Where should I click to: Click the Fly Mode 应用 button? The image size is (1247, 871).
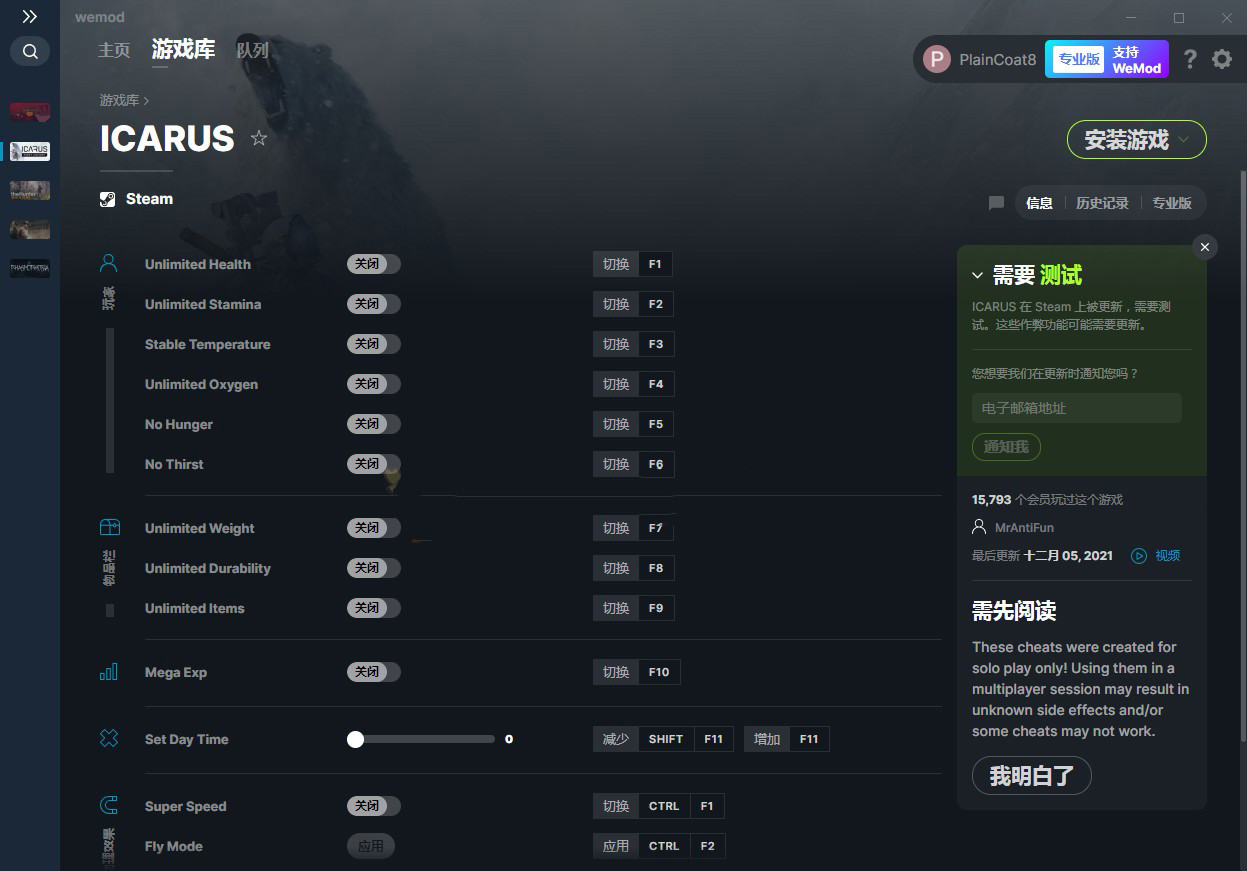(x=371, y=846)
